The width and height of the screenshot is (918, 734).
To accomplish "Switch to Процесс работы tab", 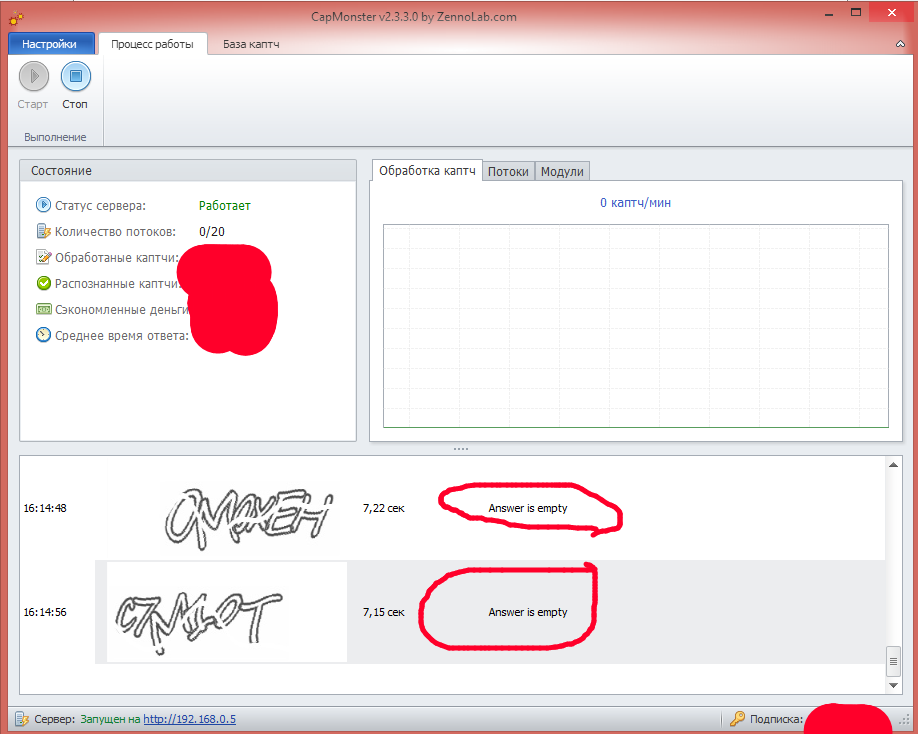I will click(152, 44).
